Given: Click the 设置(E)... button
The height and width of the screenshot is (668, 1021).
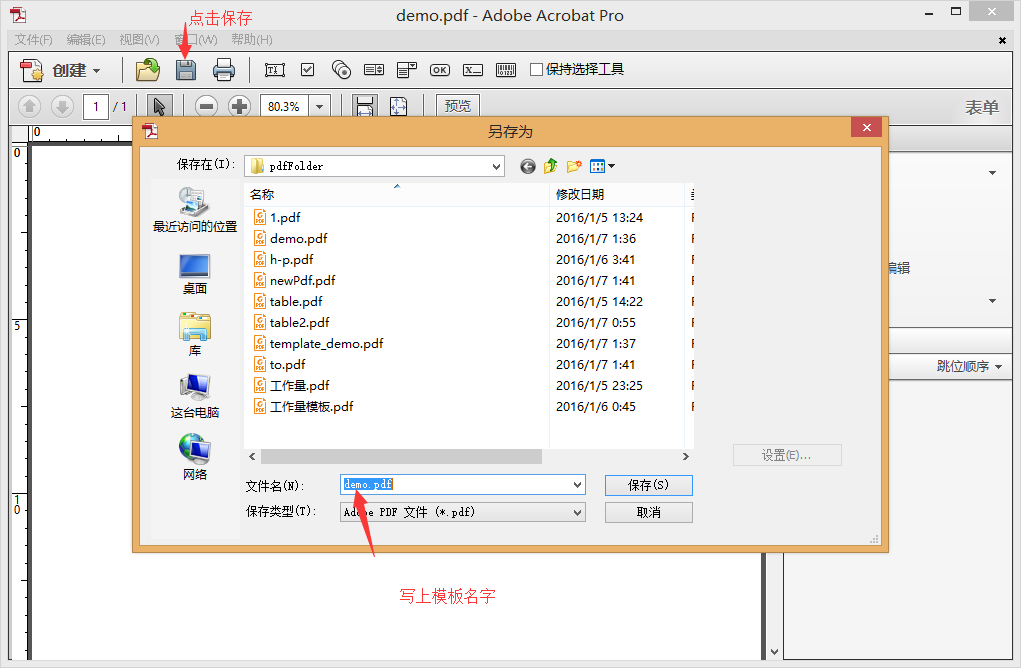Looking at the screenshot, I should click(x=787, y=455).
